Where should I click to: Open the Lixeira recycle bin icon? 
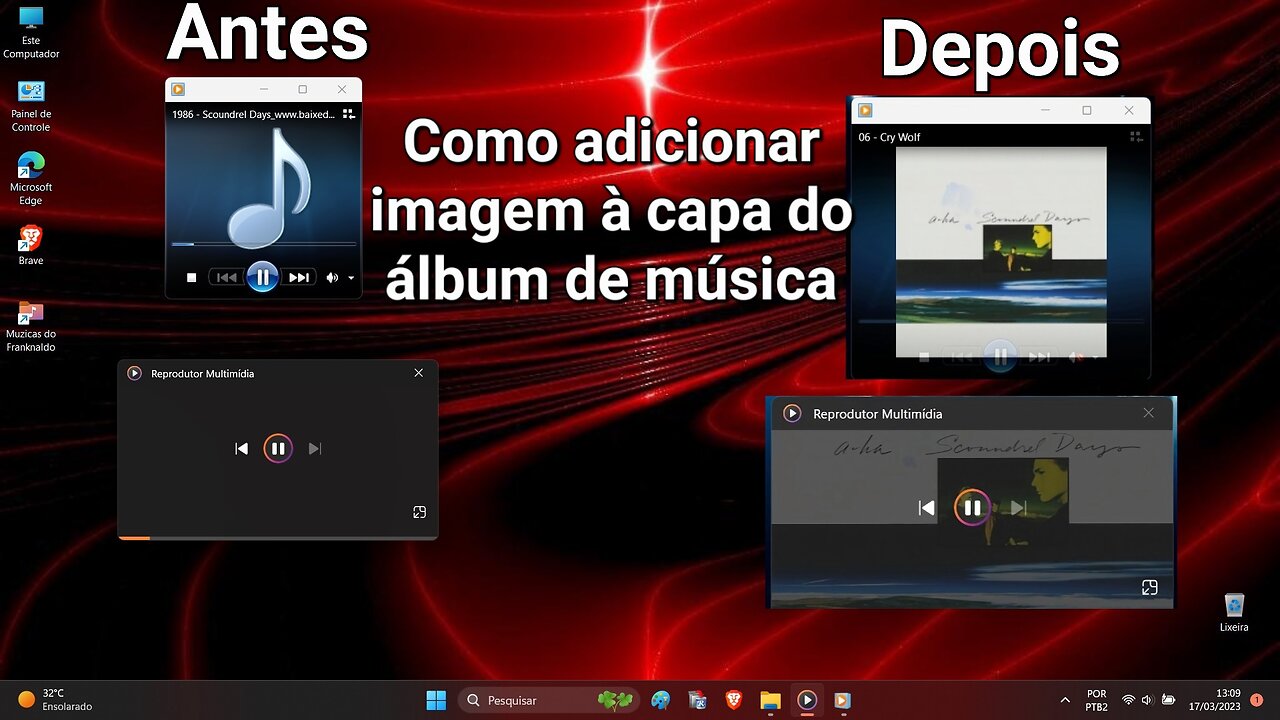coord(1234,612)
